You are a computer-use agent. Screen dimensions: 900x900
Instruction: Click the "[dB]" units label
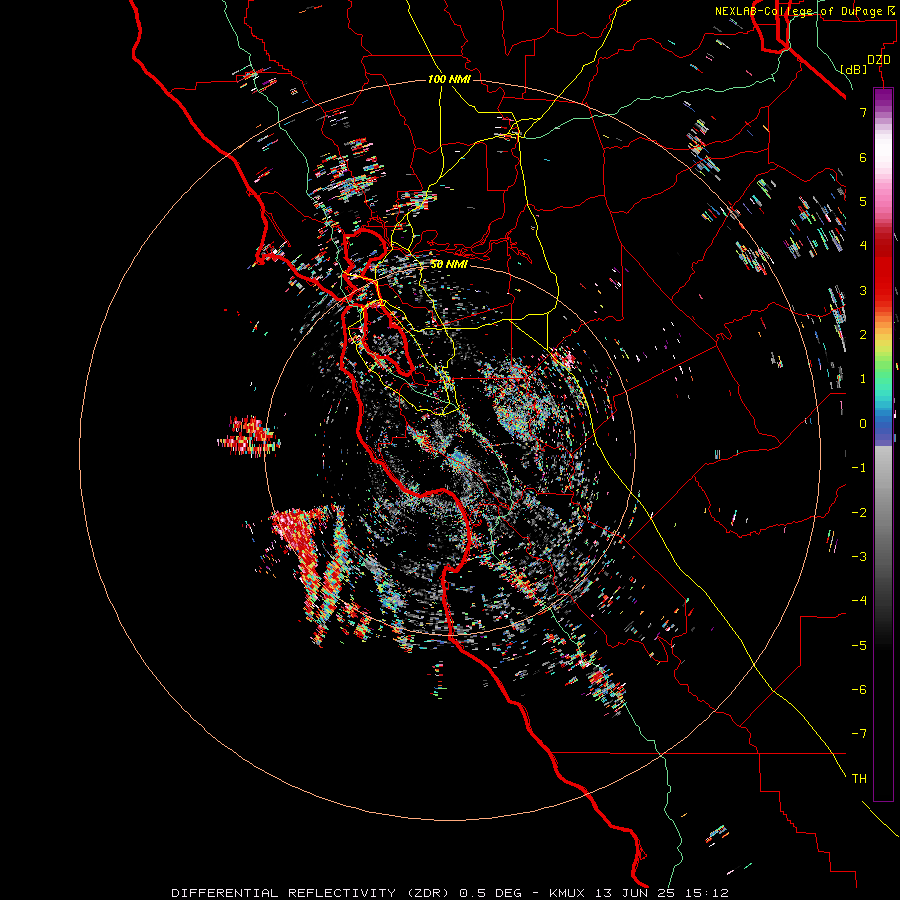853,69
